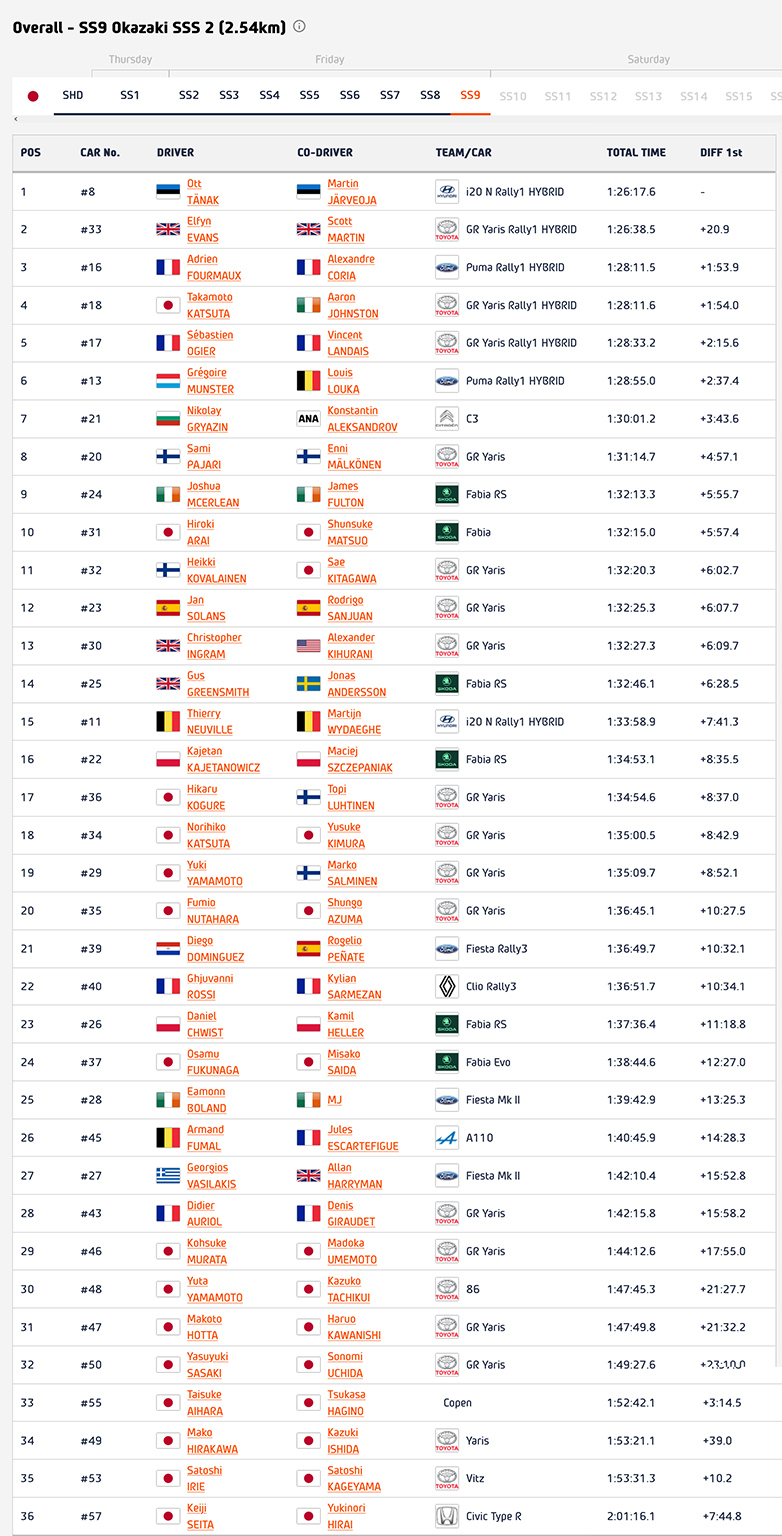The height and width of the screenshot is (1536, 782).
Task: Select the SS5 stage tab
Action: [309, 96]
